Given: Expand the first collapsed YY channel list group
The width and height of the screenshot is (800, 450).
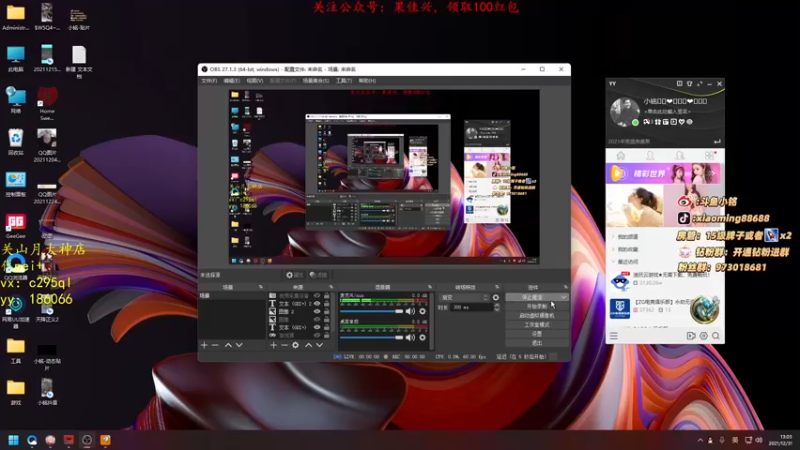Looking at the screenshot, I should [x=613, y=237].
